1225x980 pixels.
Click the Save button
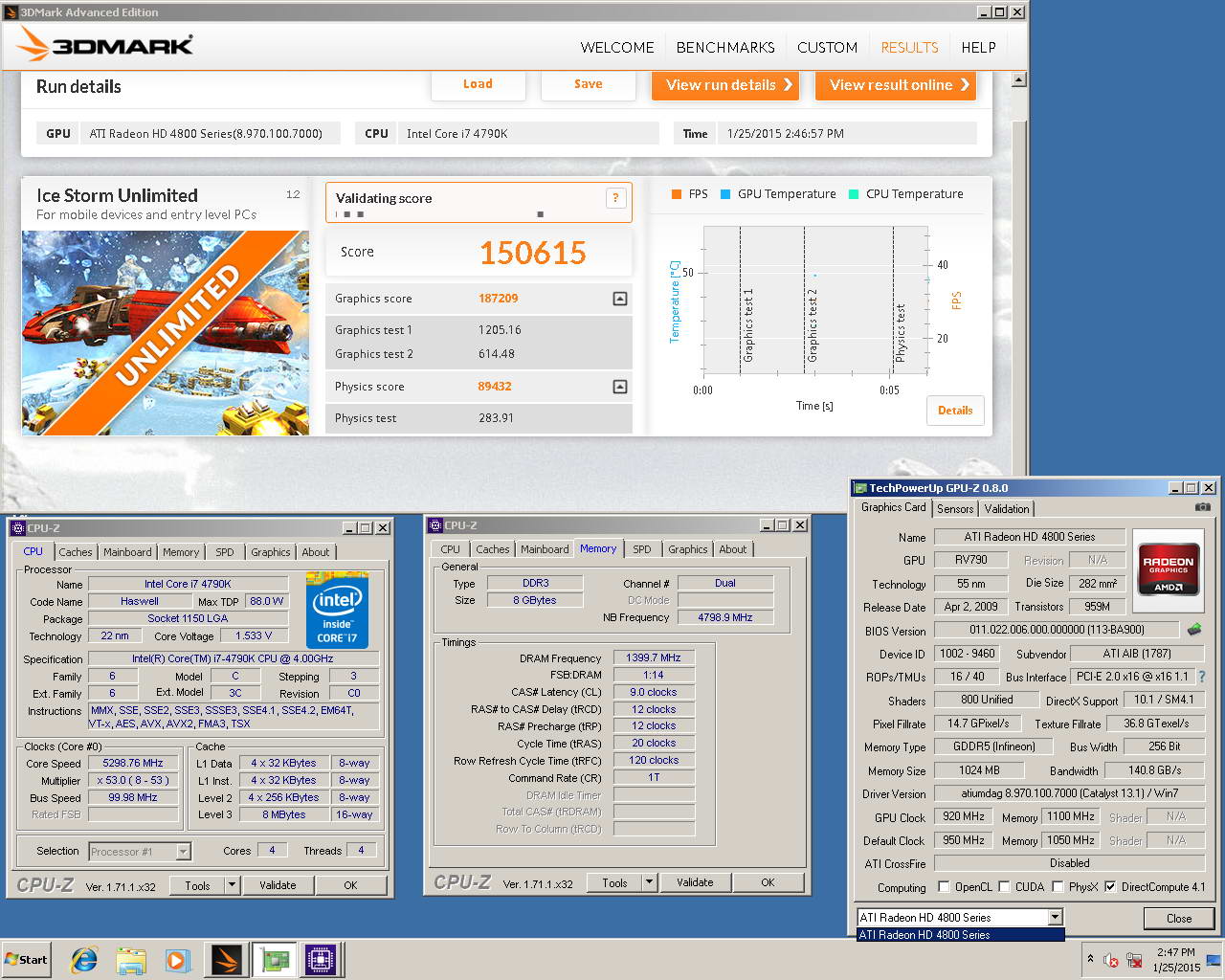click(x=588, y=84)
